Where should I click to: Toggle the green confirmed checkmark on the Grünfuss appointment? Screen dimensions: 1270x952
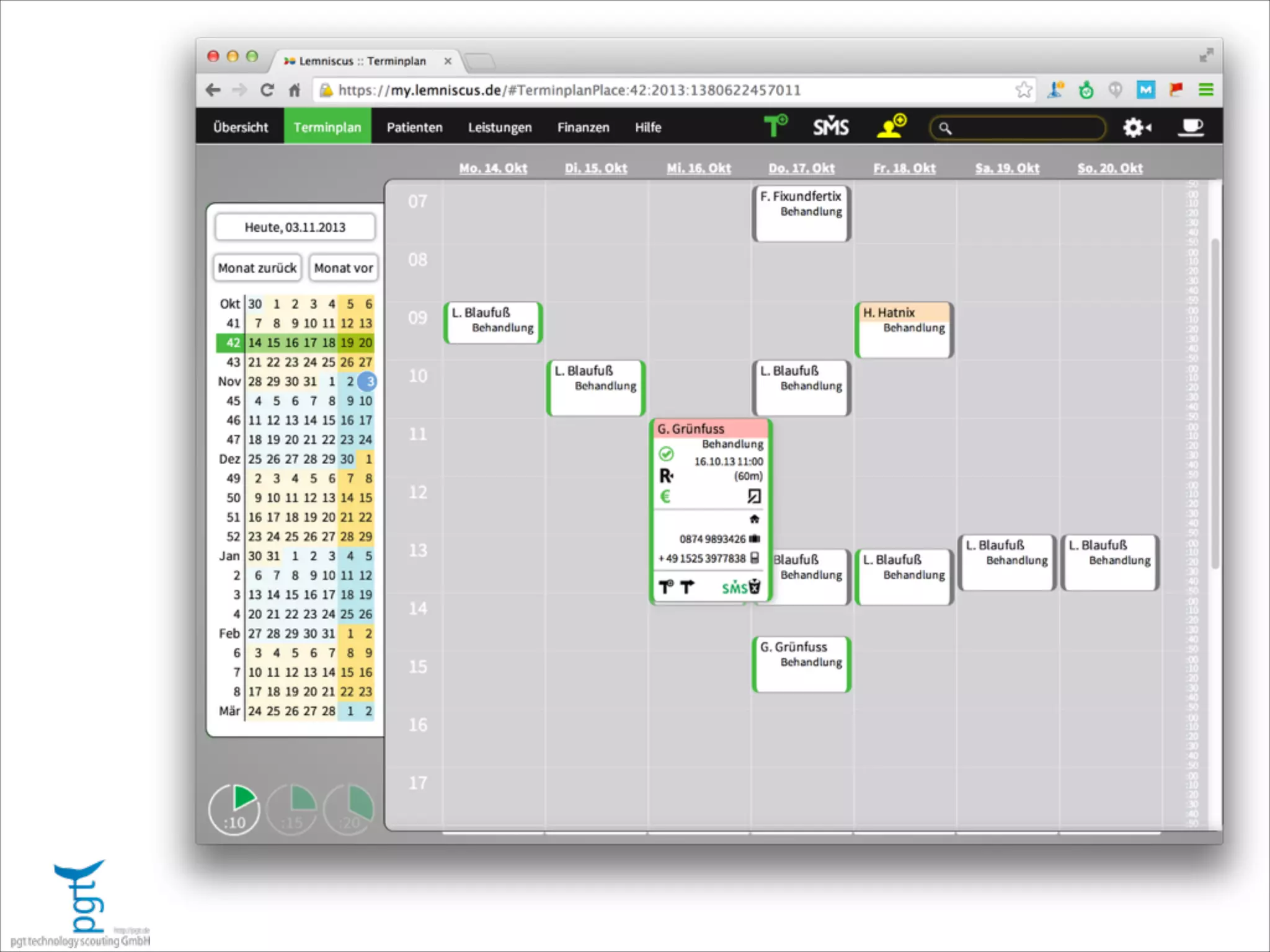(666, 454)
